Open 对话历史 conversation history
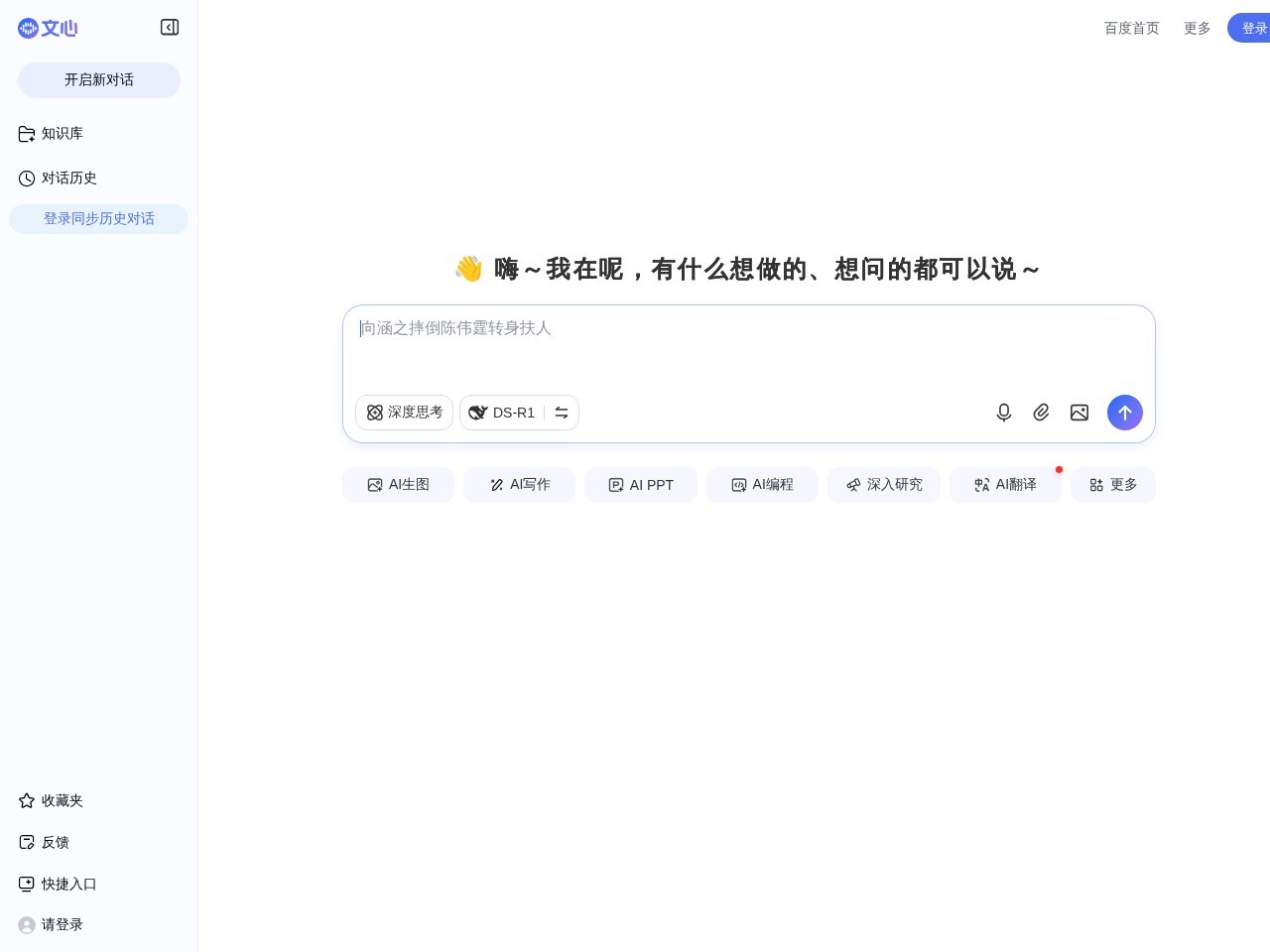The image size is (1270, 952). pyautogui.click(x=68, y=178)
